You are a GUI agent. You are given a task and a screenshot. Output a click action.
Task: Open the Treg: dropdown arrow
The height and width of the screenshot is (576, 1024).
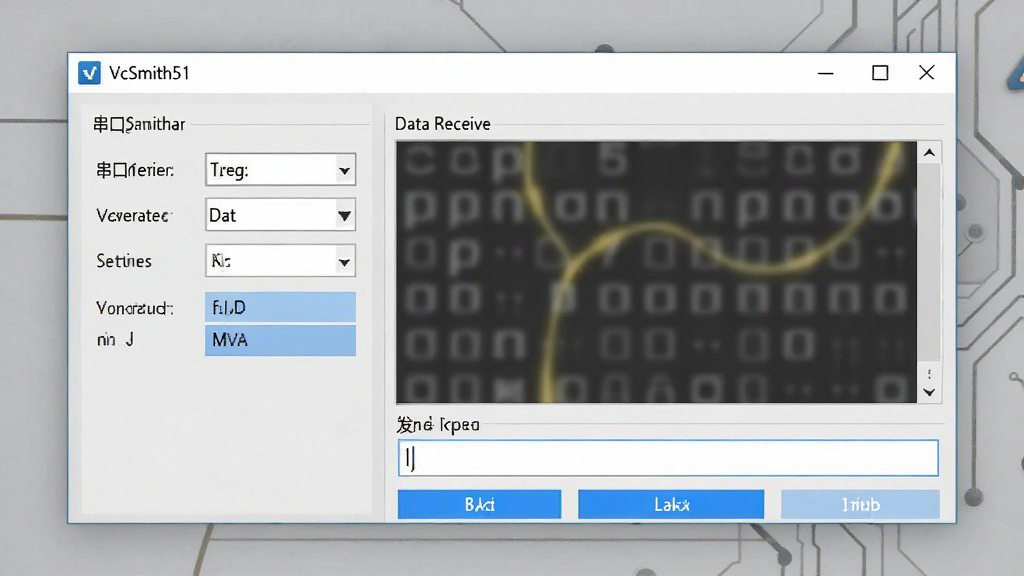pos(344,170)
